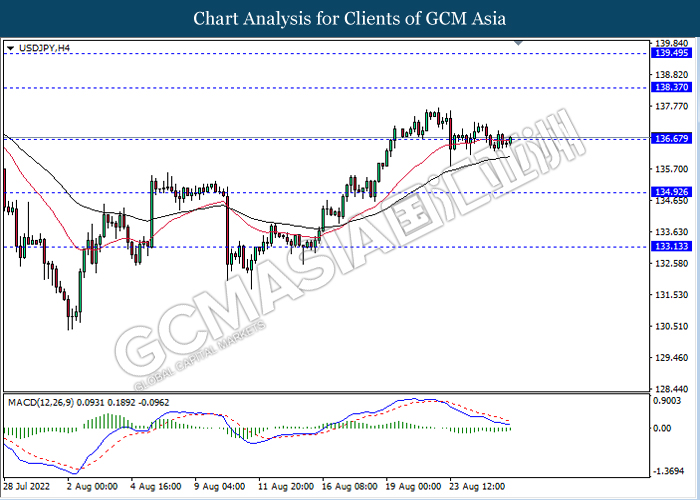Click the 131.530 price axis value

(x=671, y=295)
